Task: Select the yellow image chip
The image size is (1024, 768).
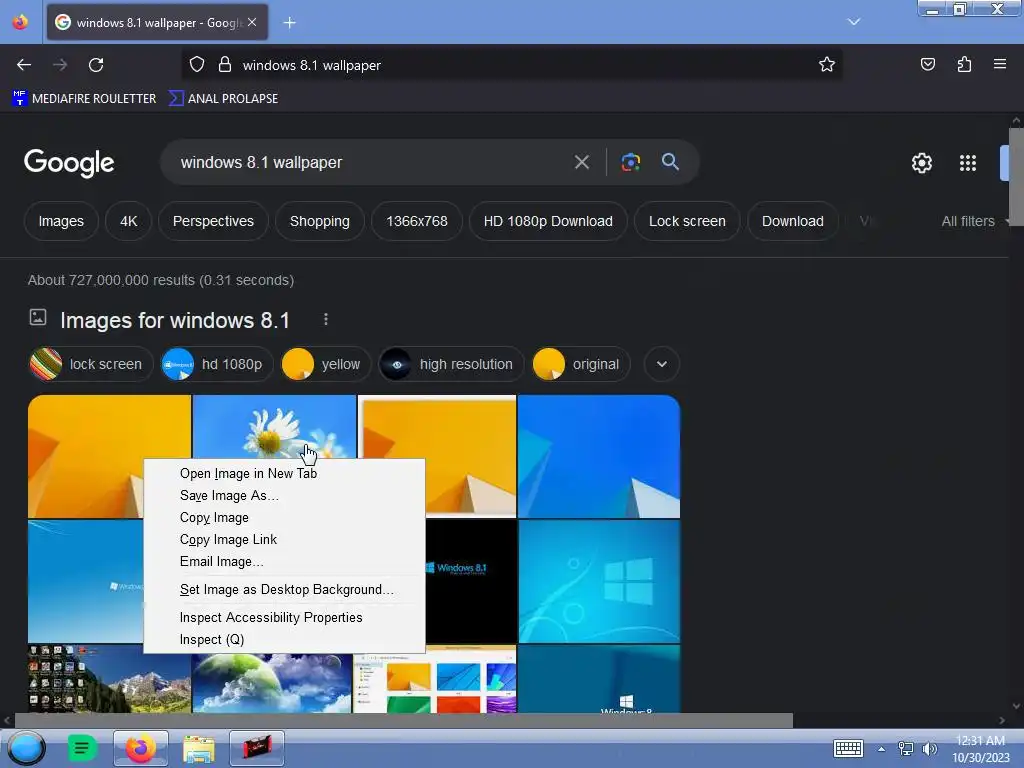Action: (x=325, y=364)
